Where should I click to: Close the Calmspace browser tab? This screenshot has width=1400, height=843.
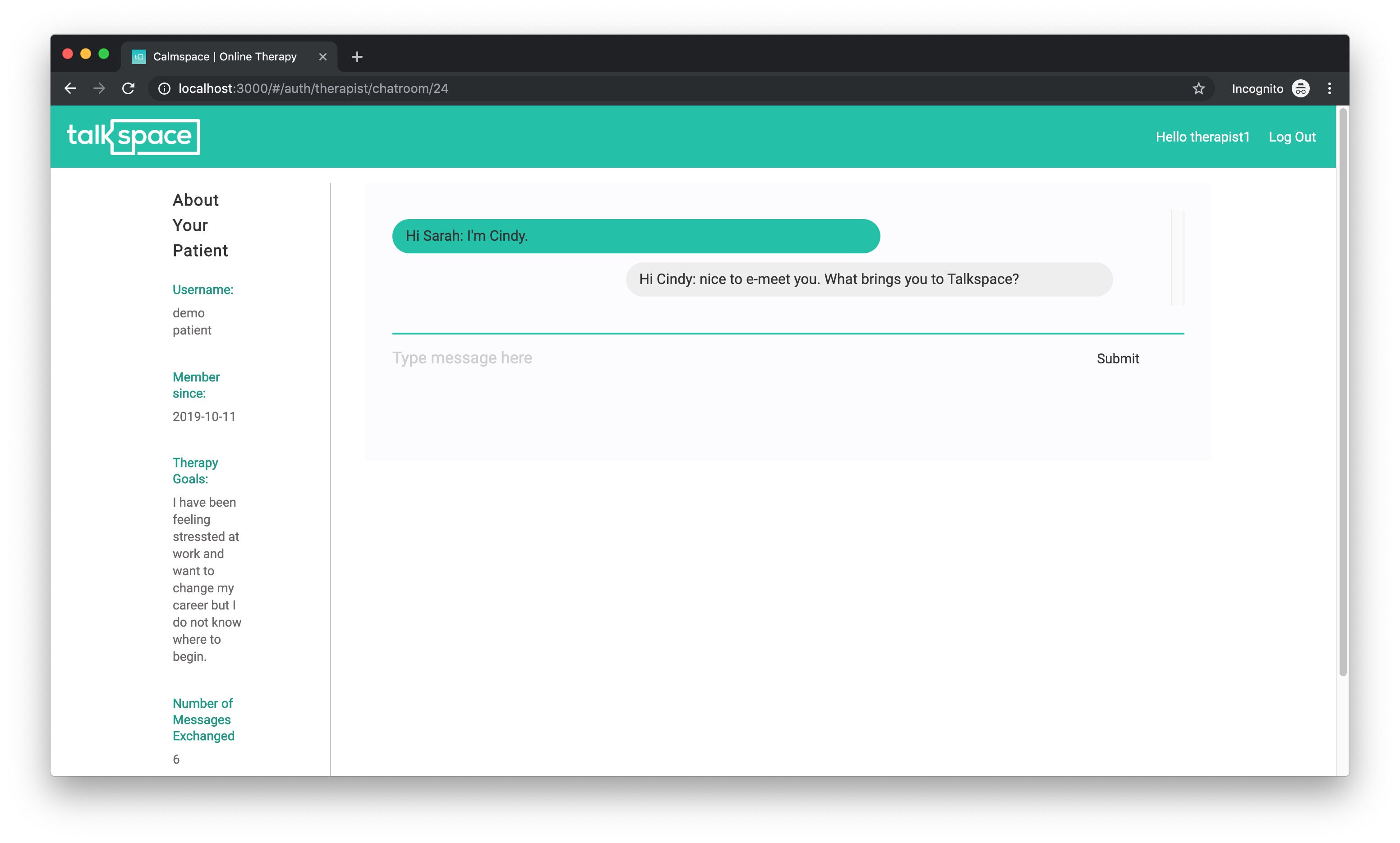(x=323, y=57)
